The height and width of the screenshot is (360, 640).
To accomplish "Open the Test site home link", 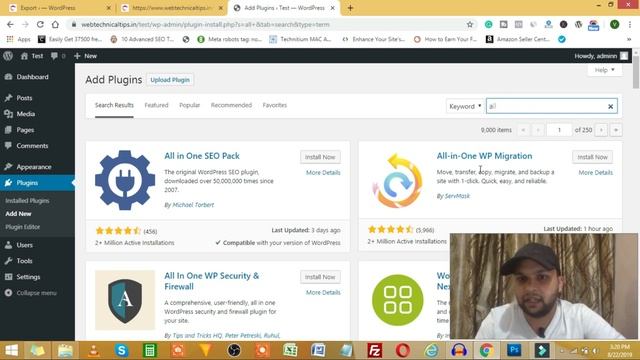I will 32,56.
